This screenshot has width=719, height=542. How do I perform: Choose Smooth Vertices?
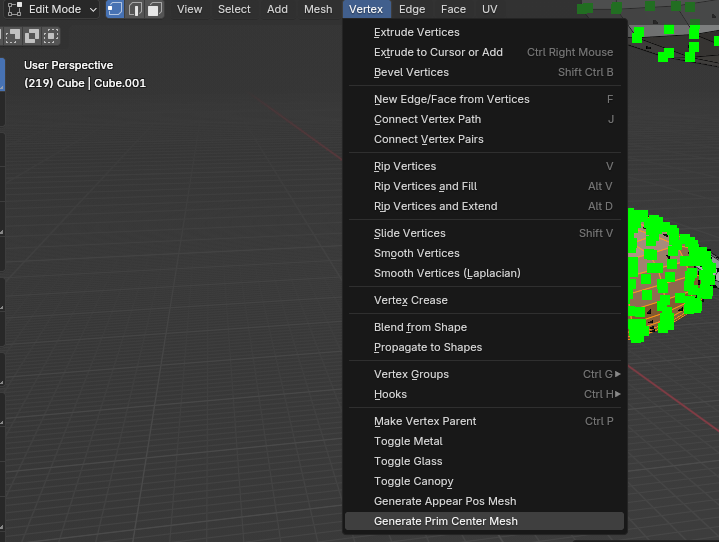[x=484, y=253]
